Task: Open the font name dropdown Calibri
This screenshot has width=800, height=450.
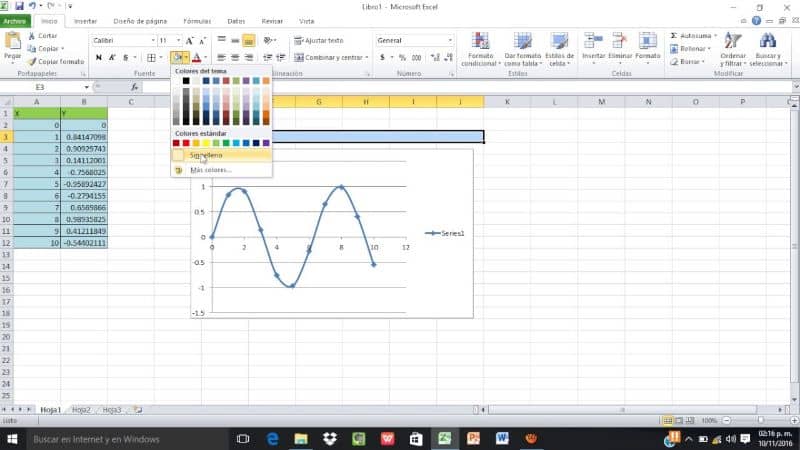Action: 153,40
